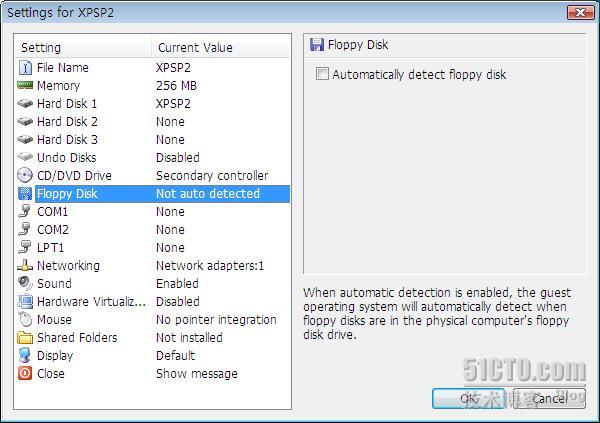Click the Default display value
The width and height of the screenshot is (600, 423).
175,356
